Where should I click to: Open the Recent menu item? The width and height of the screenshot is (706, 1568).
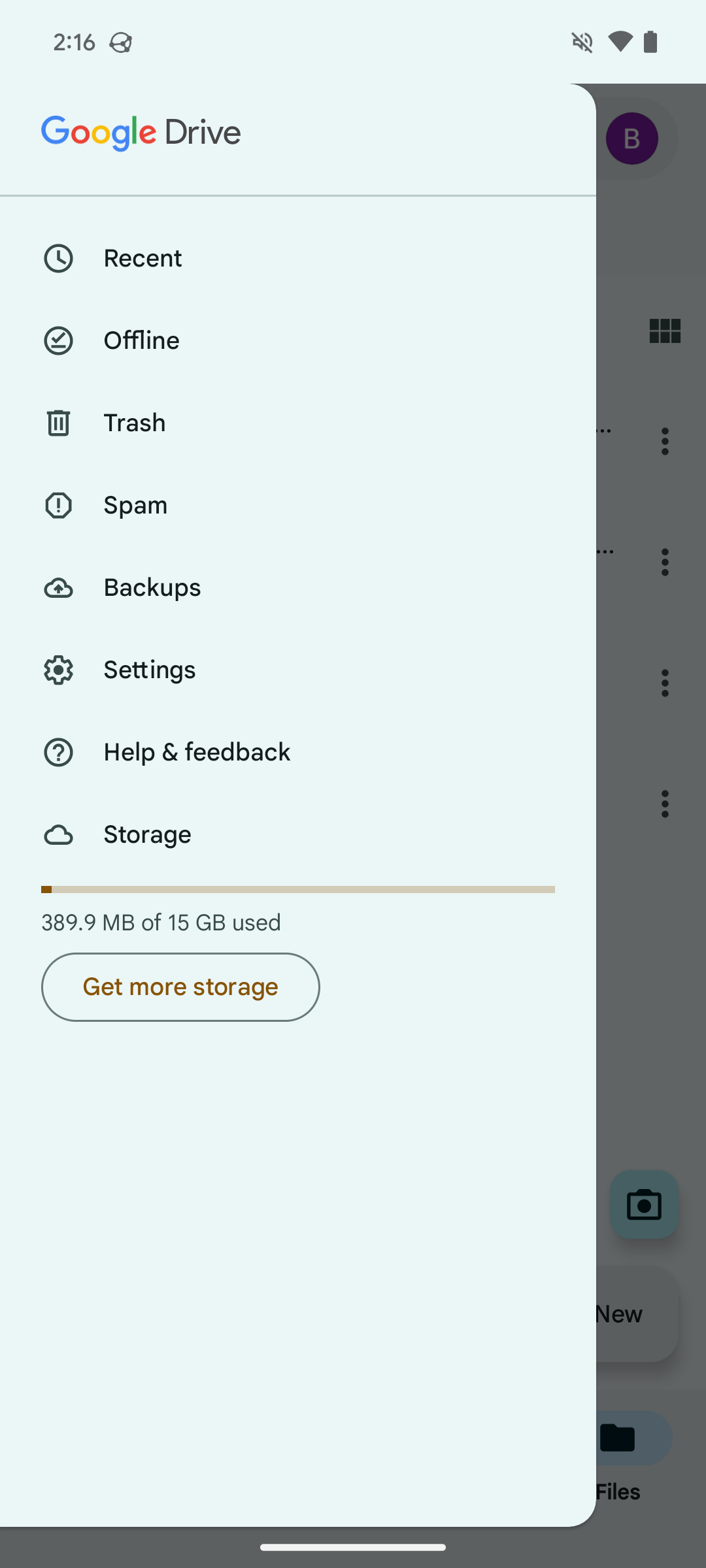click(143, 258)
